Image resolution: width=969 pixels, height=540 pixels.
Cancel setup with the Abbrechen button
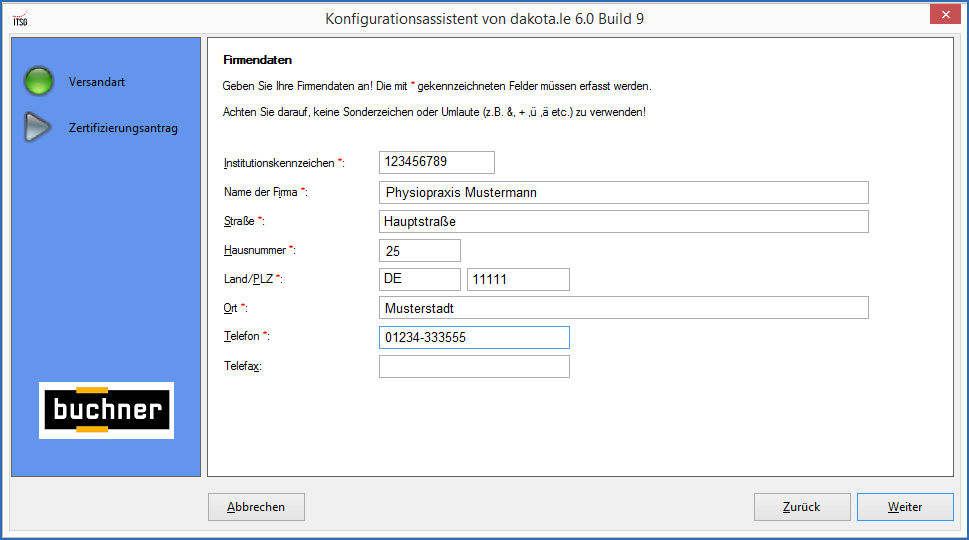click(256, 507)
